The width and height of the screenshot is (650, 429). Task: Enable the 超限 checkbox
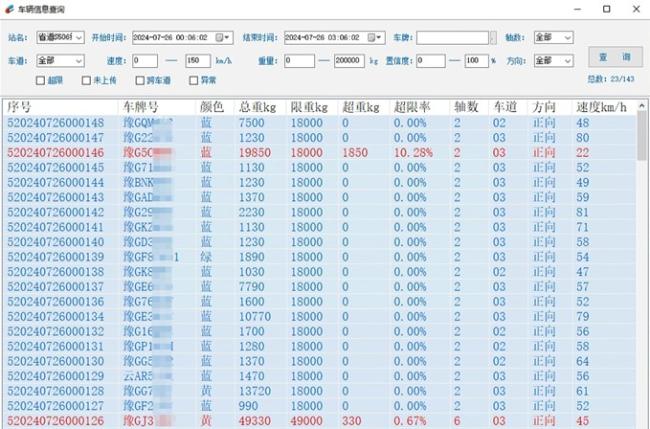point(41,80)
